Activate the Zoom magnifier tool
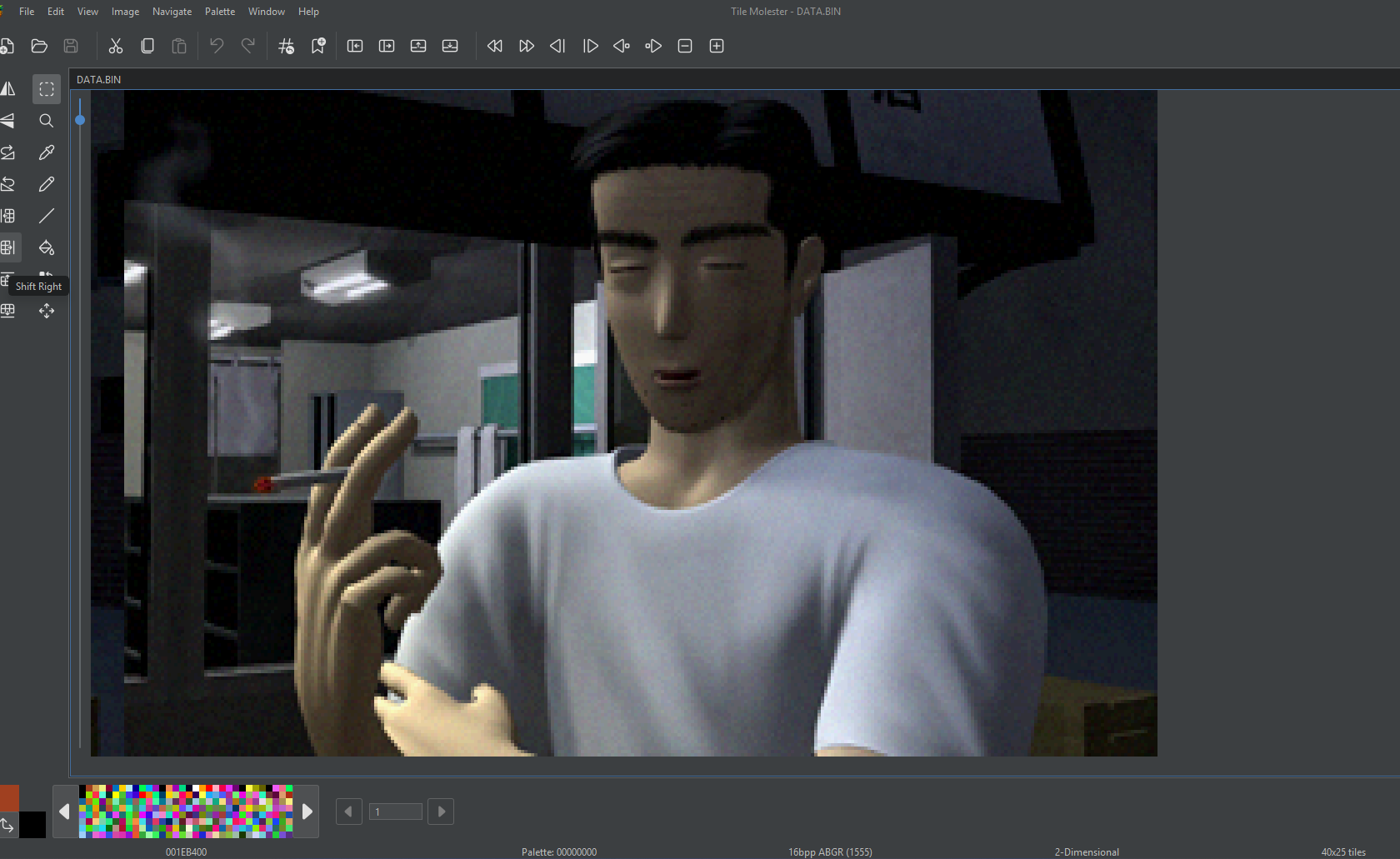 (x=47, y=121)
